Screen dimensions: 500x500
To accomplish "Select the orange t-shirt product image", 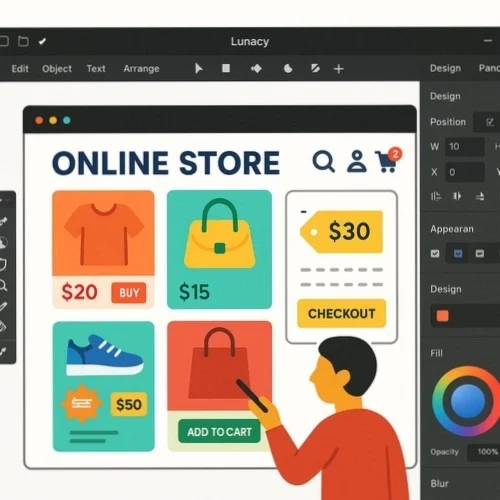I will 103,233.
